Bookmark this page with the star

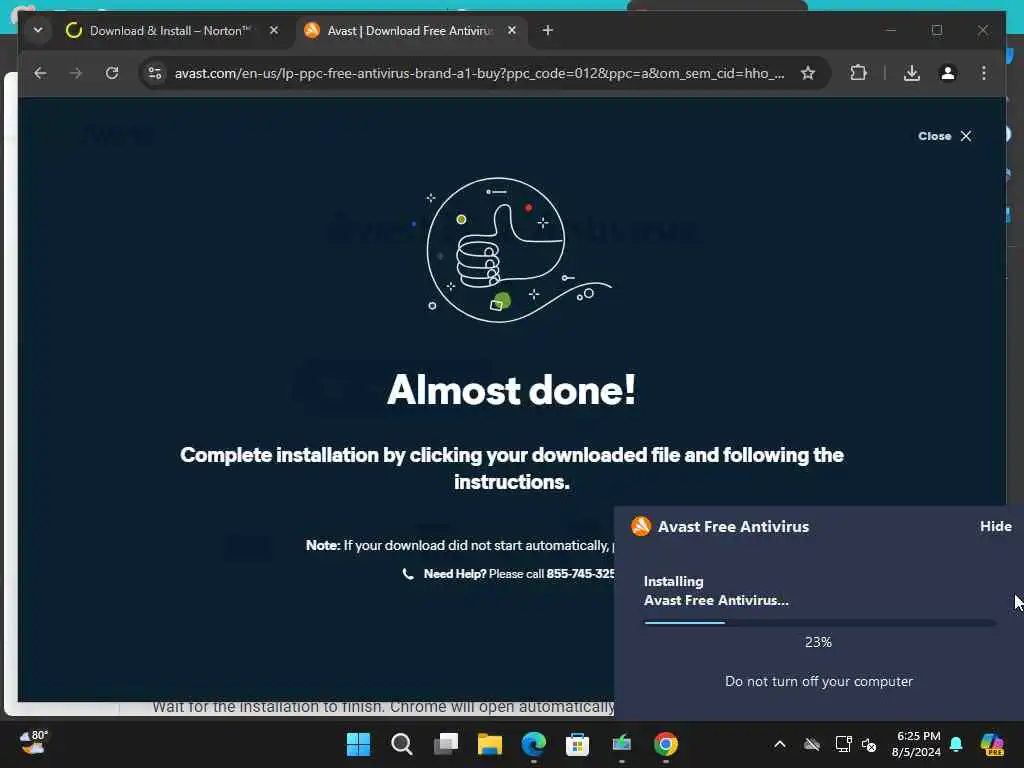pyautogui.click(x=808, y=73)
